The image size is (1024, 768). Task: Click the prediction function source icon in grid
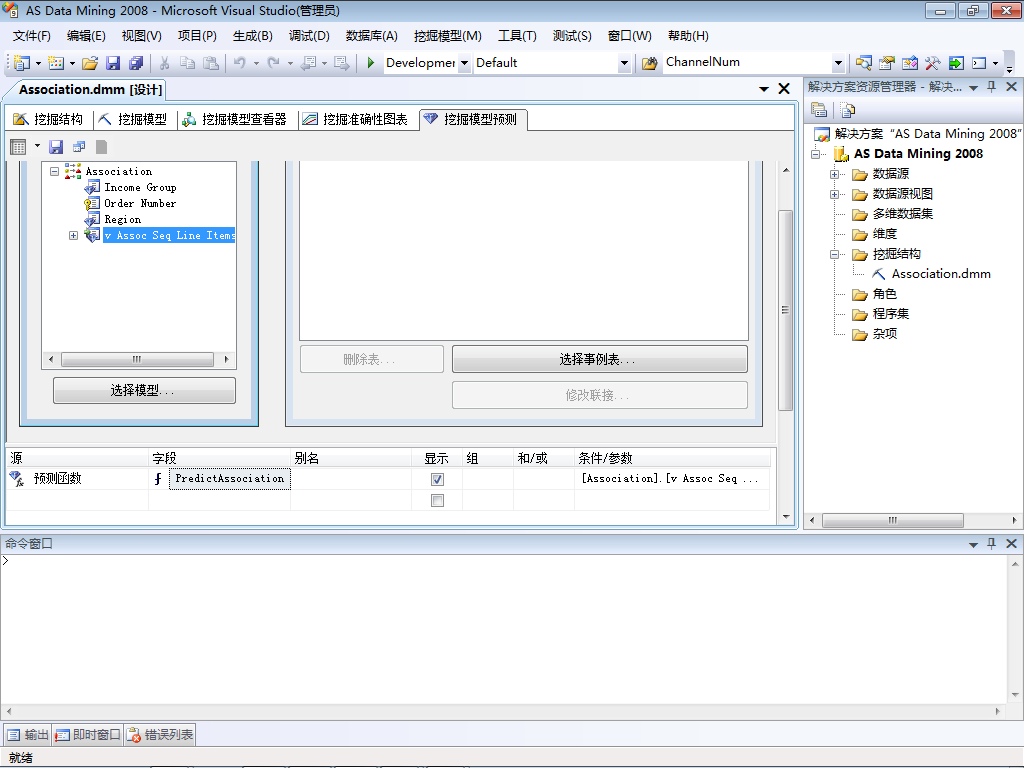click(x=17, y=479)
